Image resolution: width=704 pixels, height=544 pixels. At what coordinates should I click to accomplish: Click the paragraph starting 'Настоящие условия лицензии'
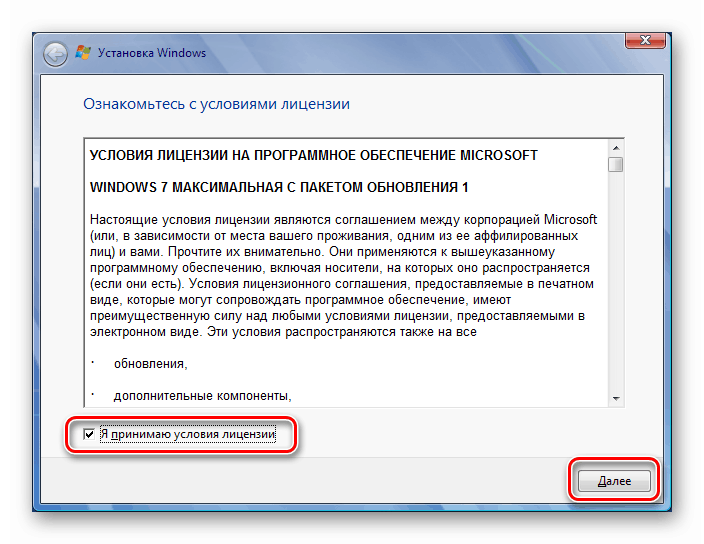(x=343, y=276)
